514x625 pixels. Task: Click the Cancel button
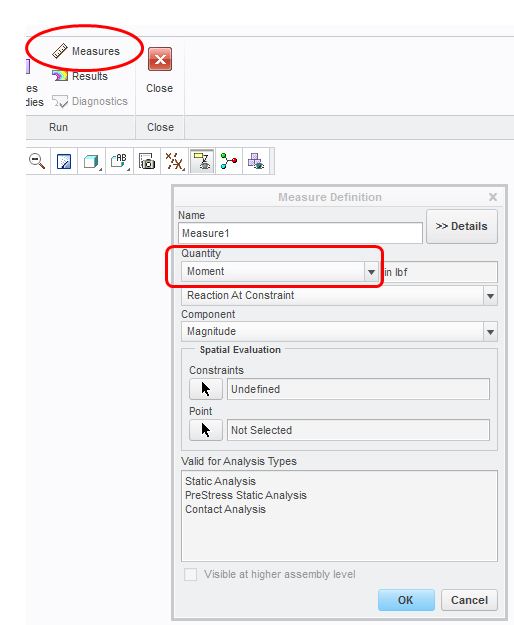469,600
